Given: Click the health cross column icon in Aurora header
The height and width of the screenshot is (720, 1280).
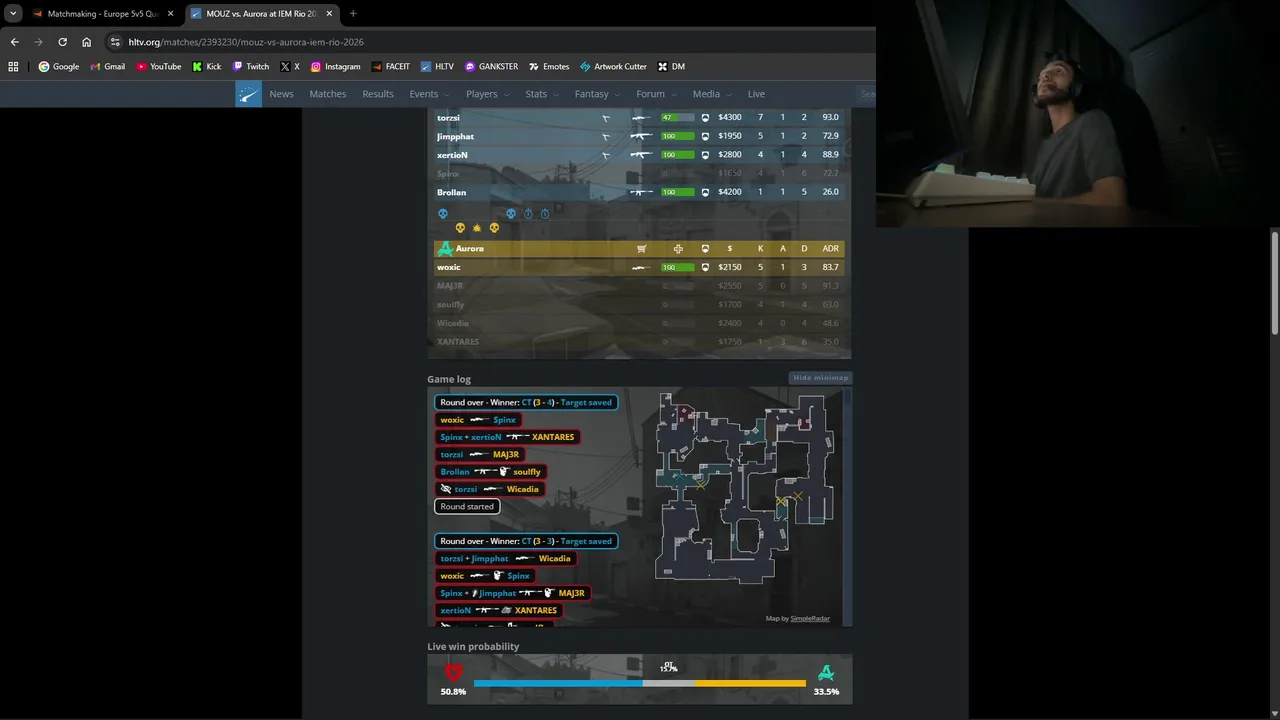Looking at the screenshot, I should pos(678,249).
